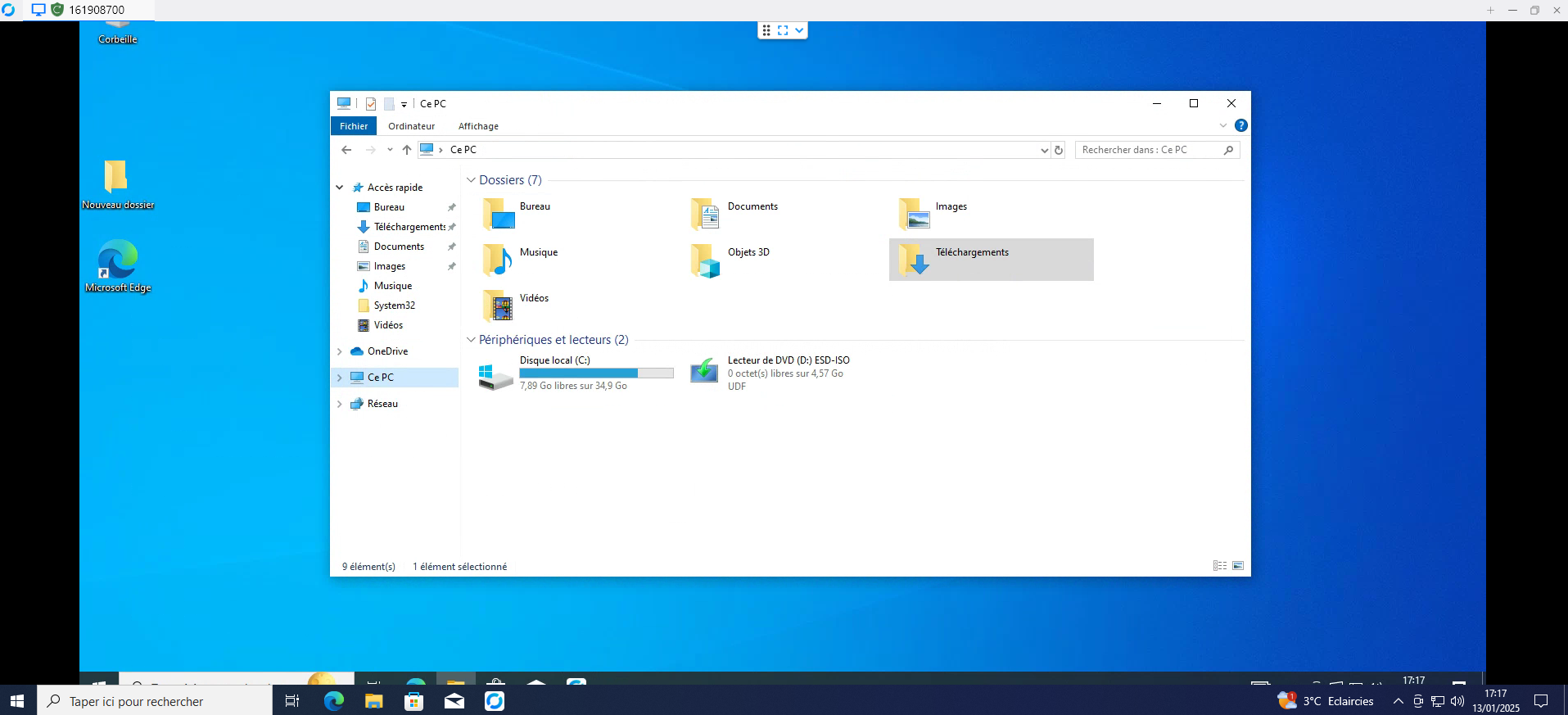Open the address bar history dropdown
The width and height of the screenshot is (1568, 715).
[x=1044, y=150]
